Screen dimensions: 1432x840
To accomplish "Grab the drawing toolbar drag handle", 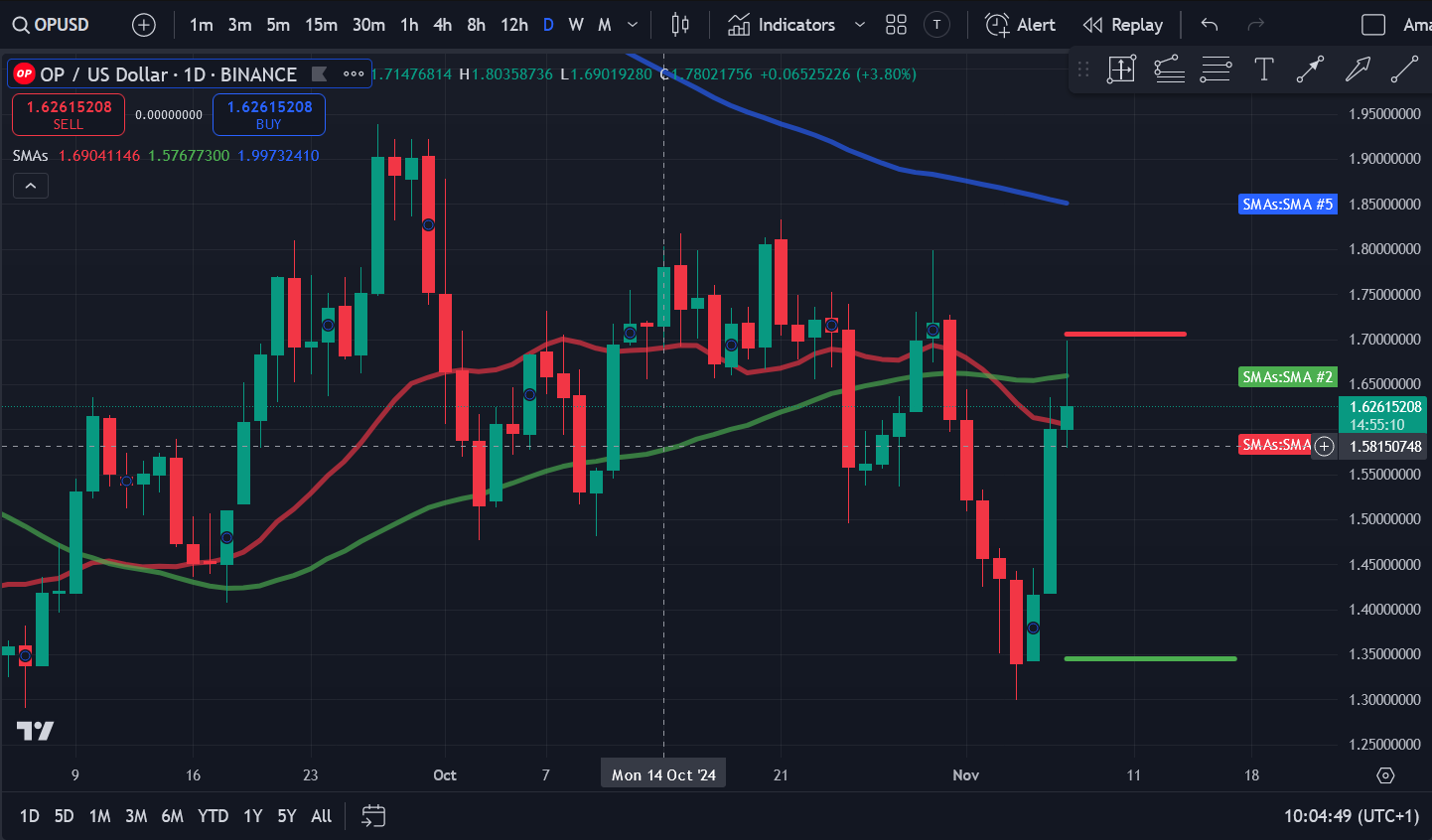I will pos(1083,70).
